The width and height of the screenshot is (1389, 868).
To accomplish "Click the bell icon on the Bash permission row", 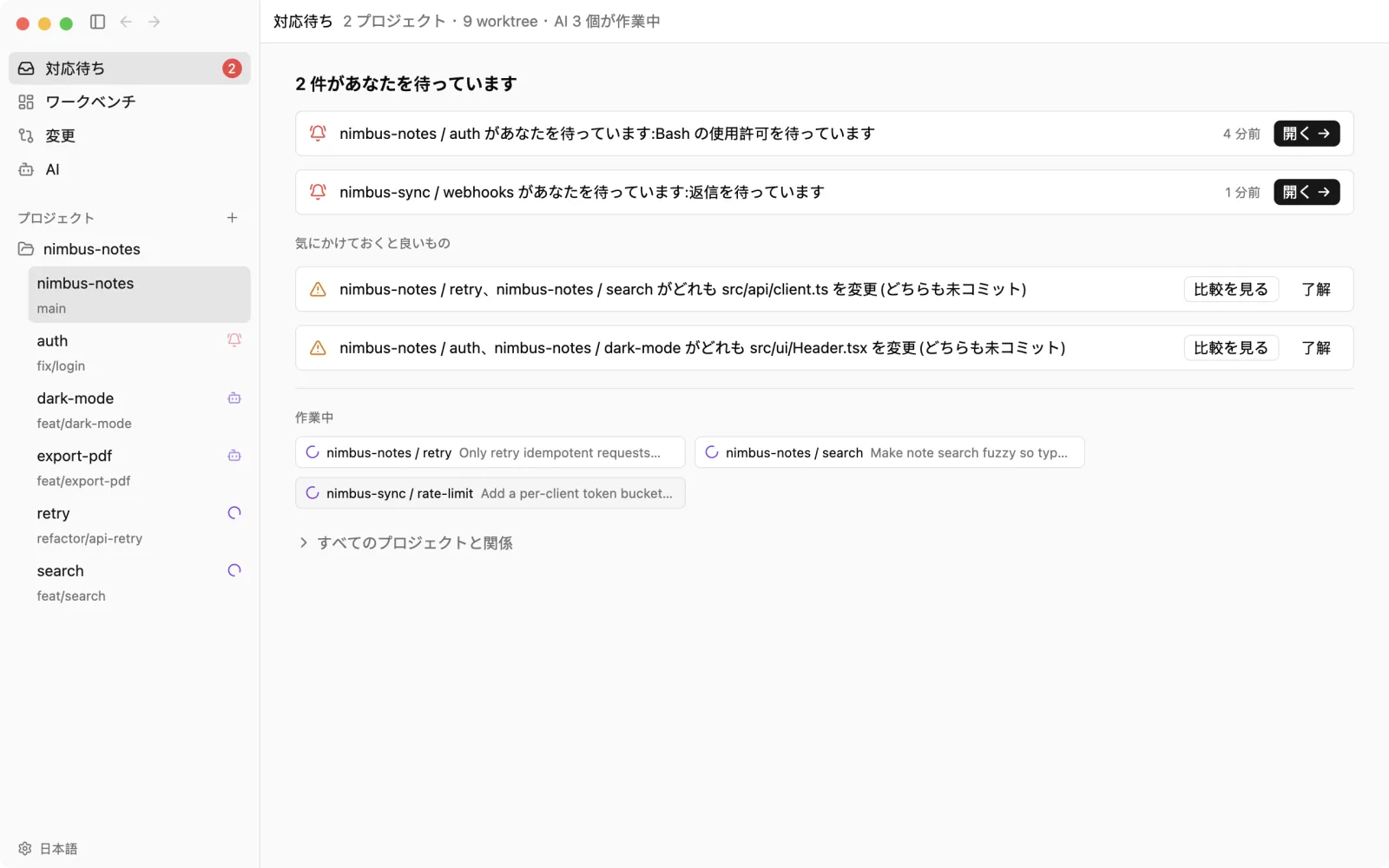I will pyautogui.click(x=318, y=134).
